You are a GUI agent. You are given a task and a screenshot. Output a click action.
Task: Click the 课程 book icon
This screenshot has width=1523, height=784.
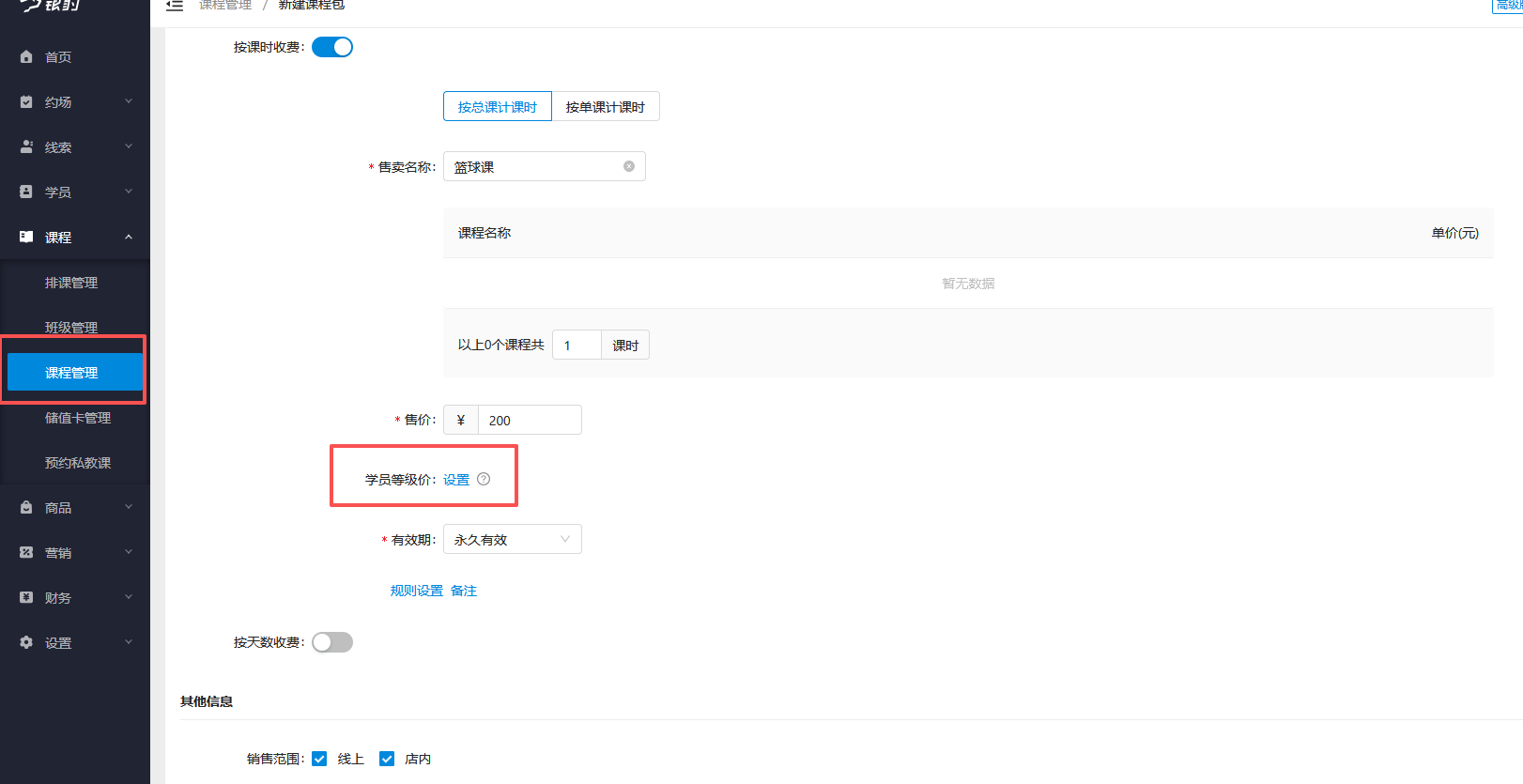26,238
